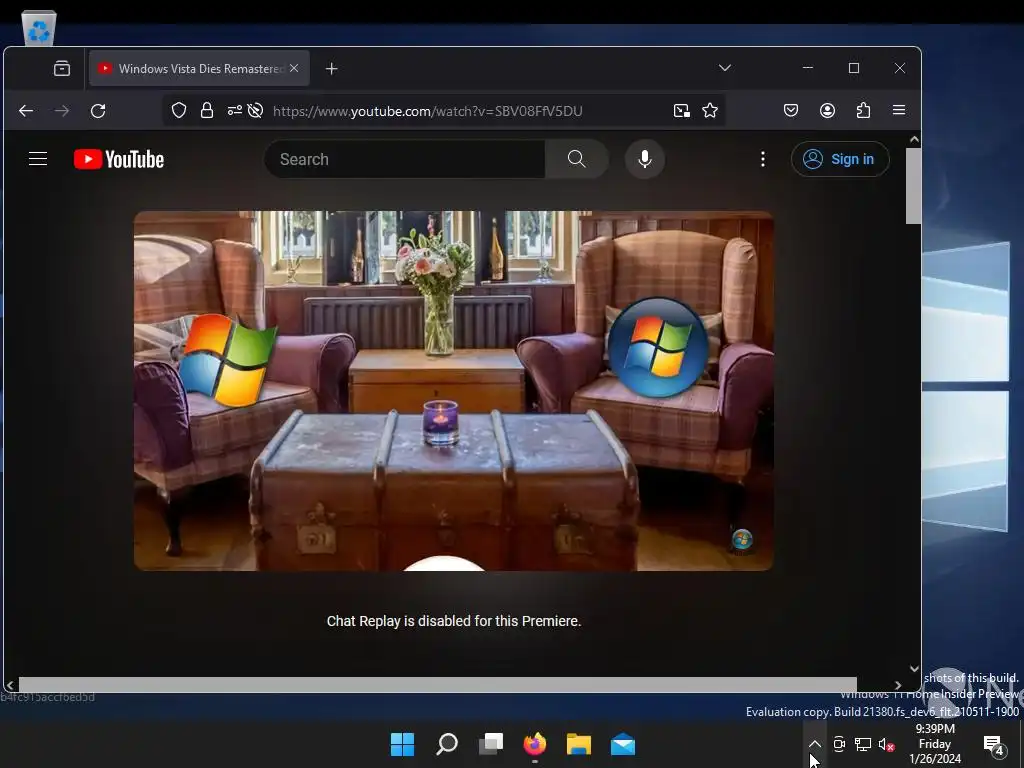
Task: Open the Recycle Bin desktop icon
Action: [x=39, y=29]
